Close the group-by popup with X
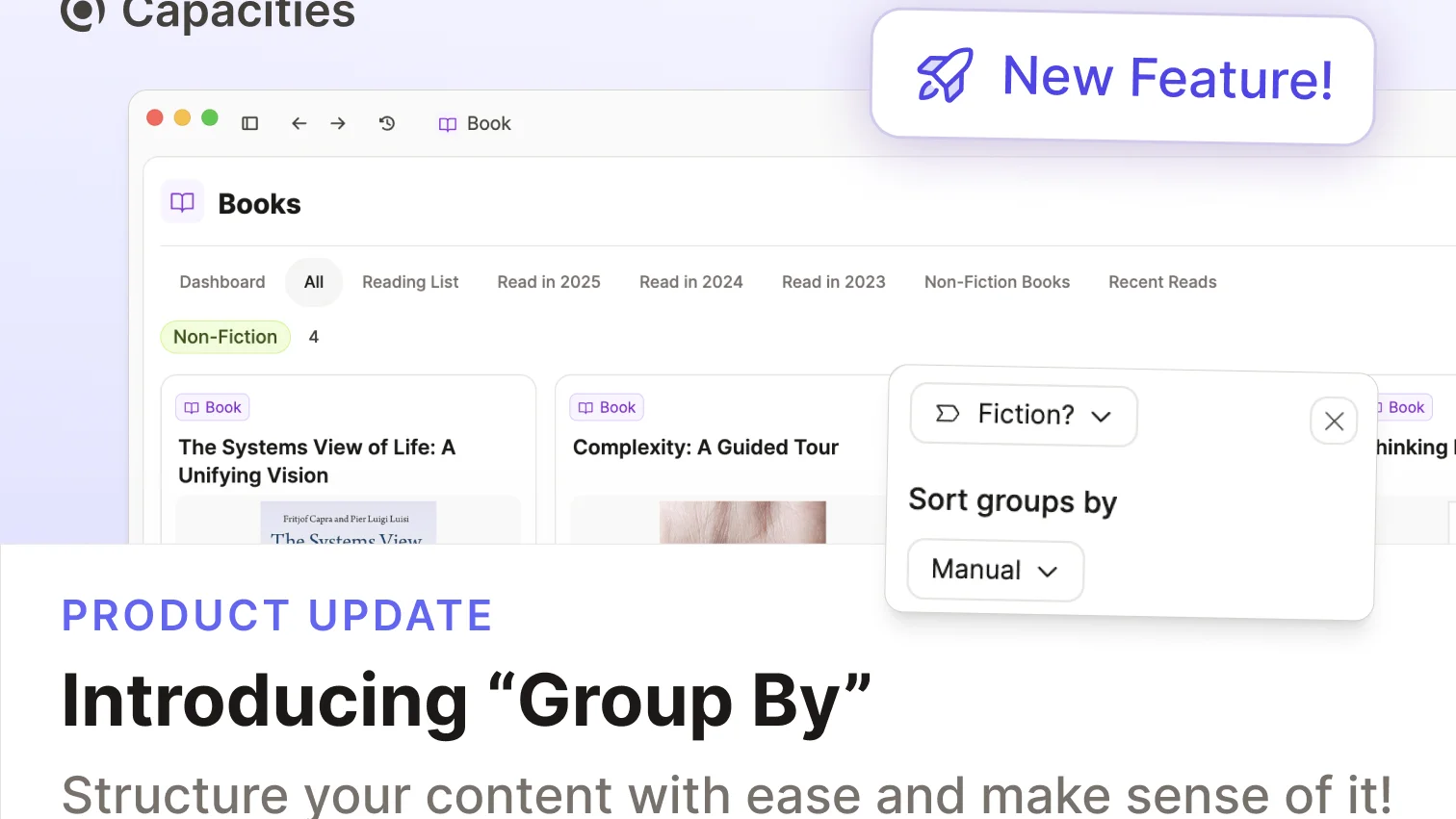Image resolution: width=1456 pixels, height=819 pixels. pos(1334,421)
